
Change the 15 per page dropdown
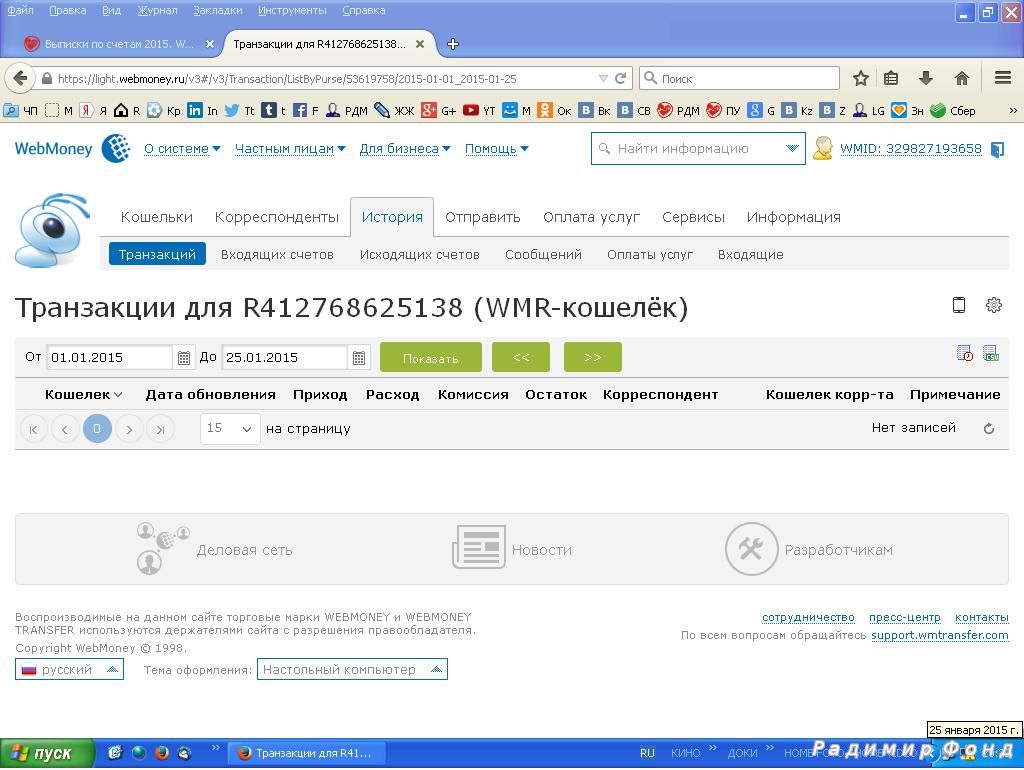tap(229, 428)
